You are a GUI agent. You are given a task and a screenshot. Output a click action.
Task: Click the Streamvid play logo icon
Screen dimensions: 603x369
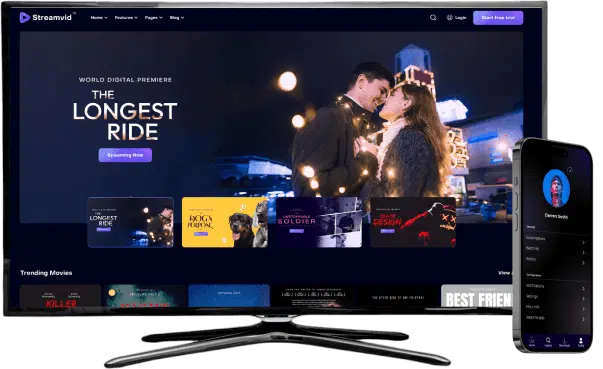(25, 17)
